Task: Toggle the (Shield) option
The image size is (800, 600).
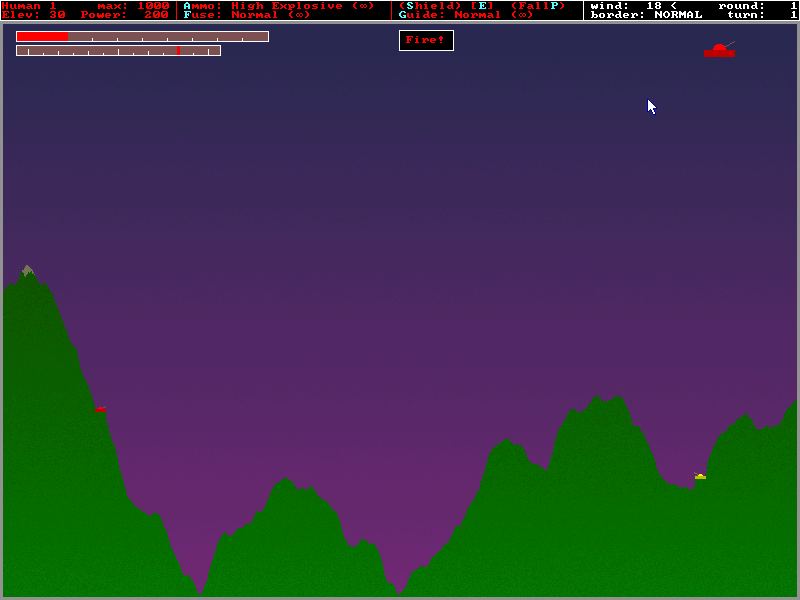Action: [430, 6]
